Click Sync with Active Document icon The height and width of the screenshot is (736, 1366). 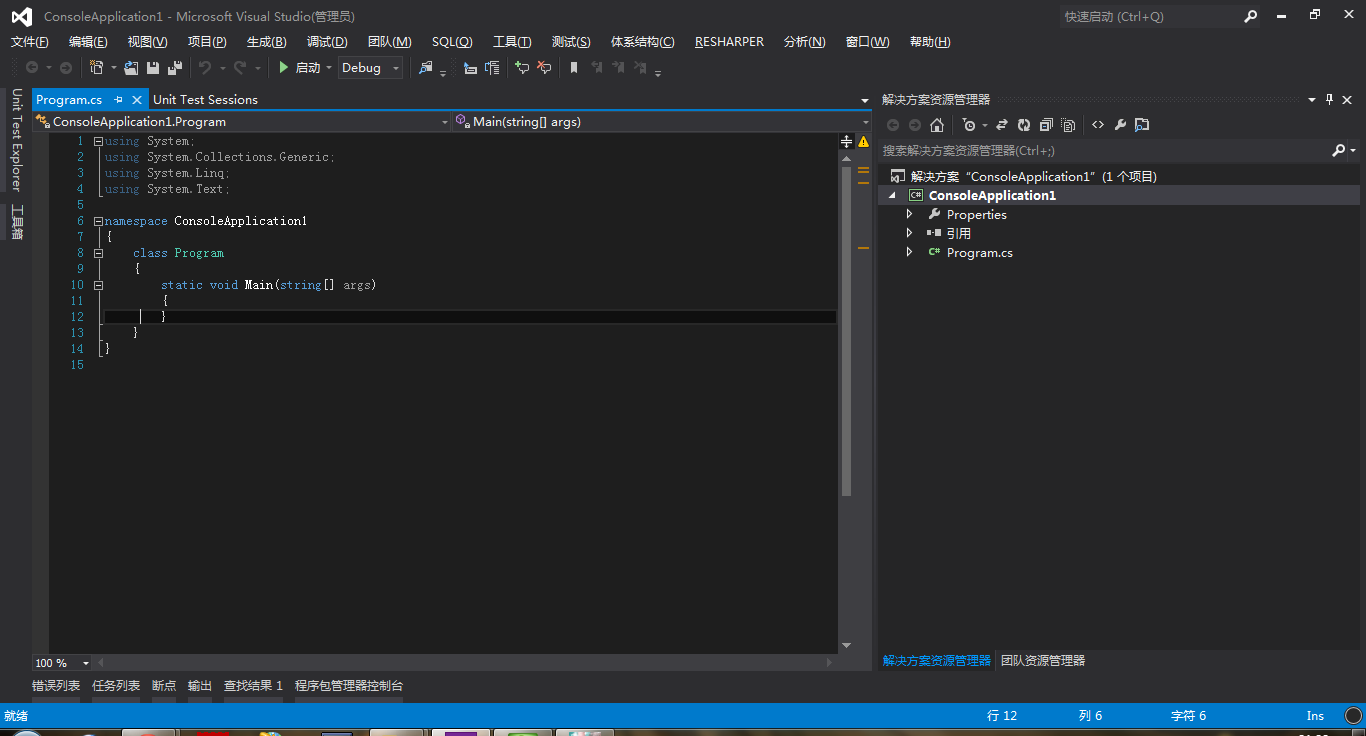(1001, 125)
